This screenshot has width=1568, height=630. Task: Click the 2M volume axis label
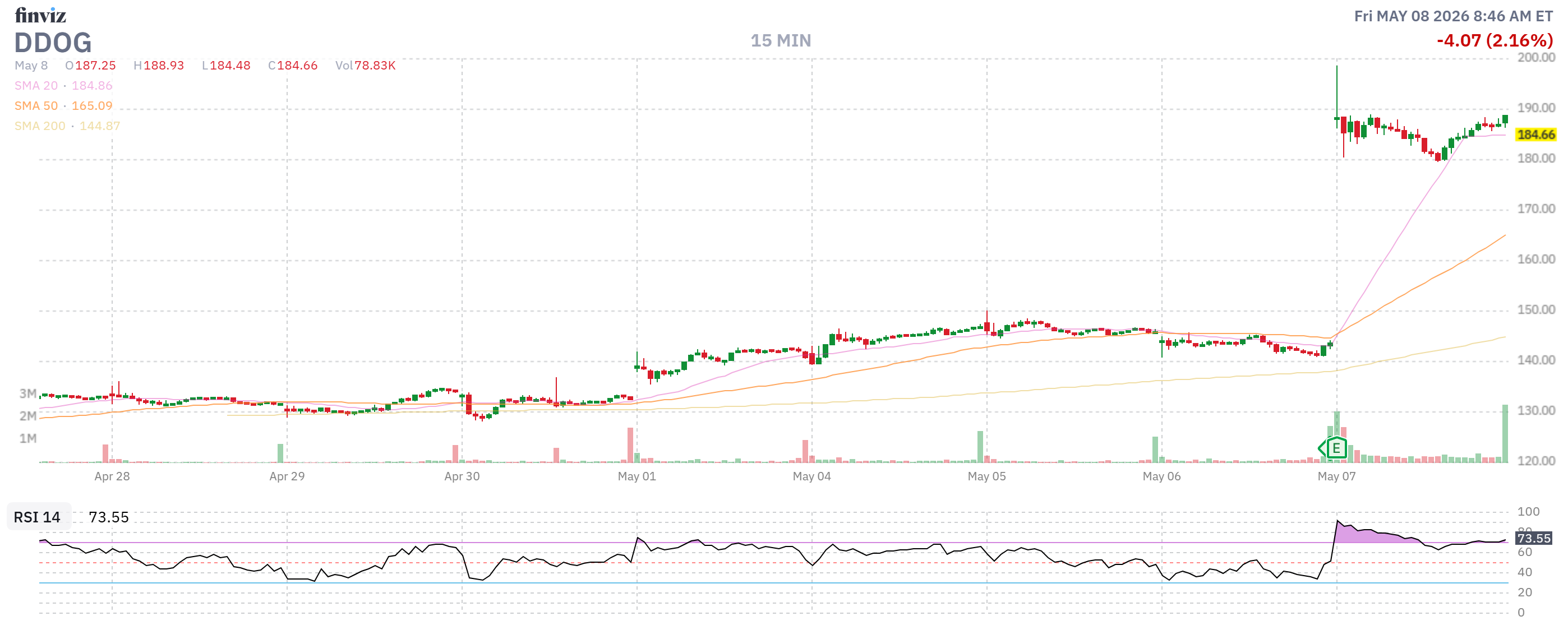(x=28, y=416)
